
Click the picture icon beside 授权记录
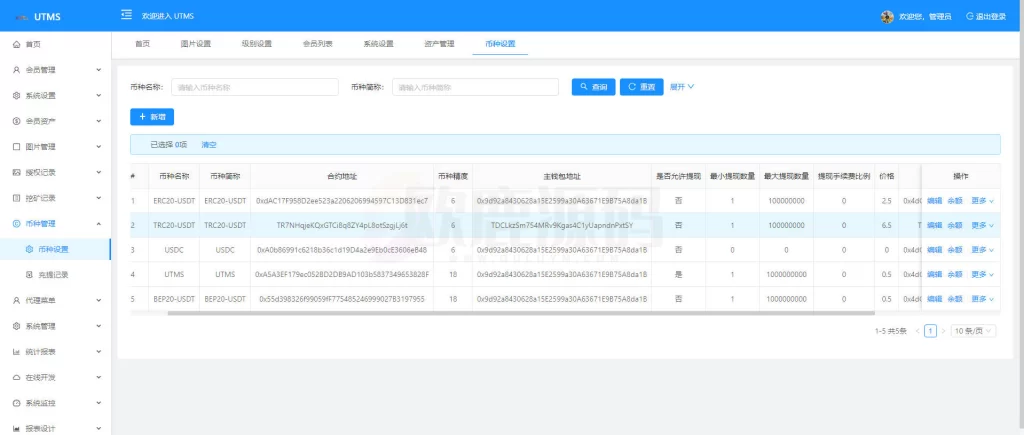16,172
